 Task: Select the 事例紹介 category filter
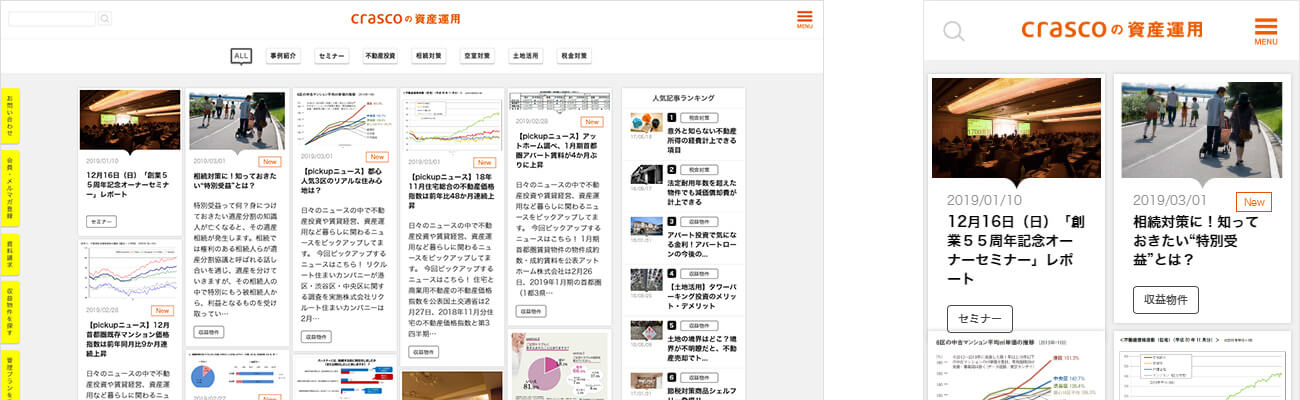tap(284, 56)
